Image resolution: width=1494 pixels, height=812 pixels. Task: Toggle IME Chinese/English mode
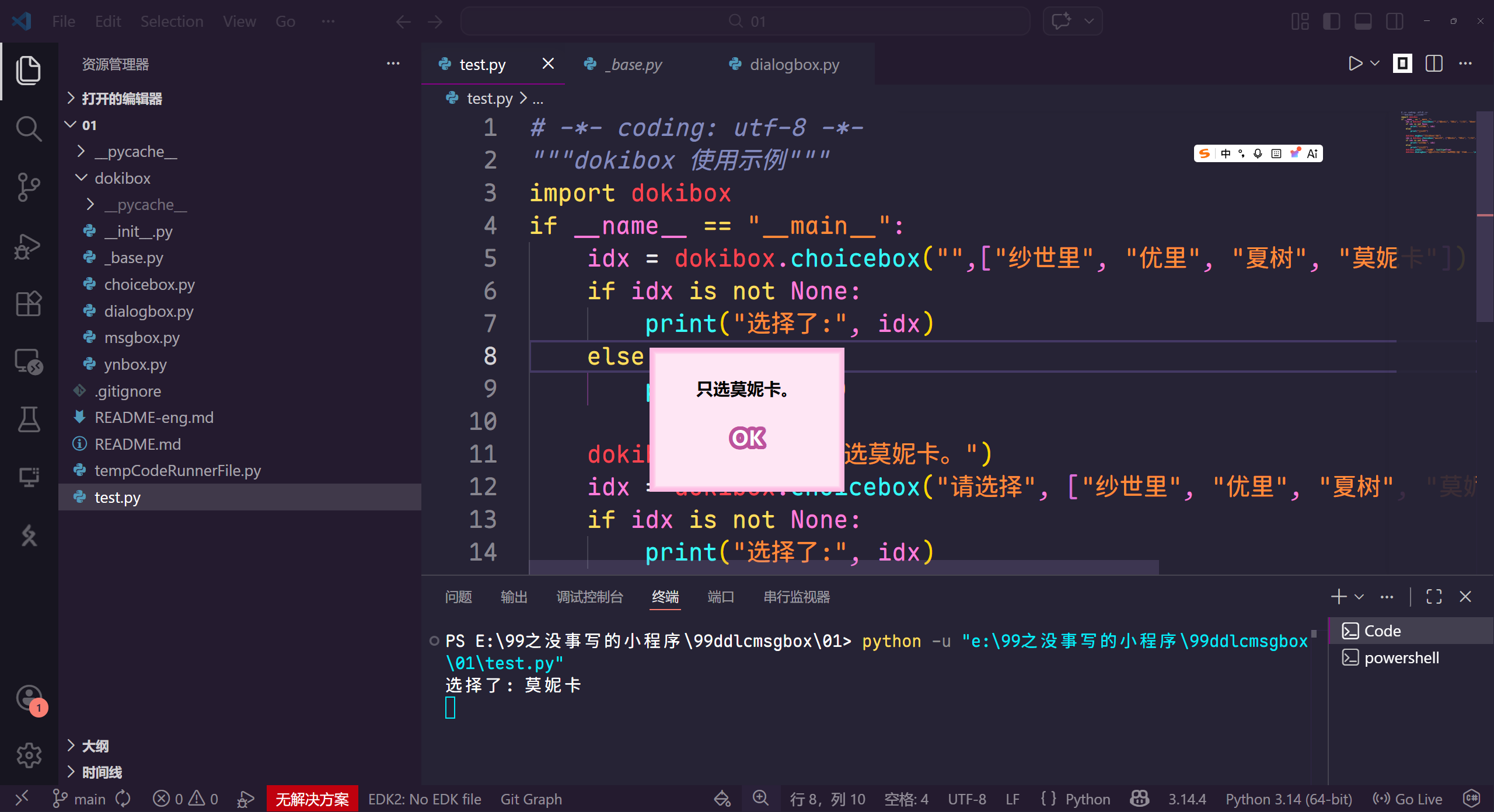tap(1226, 153)
